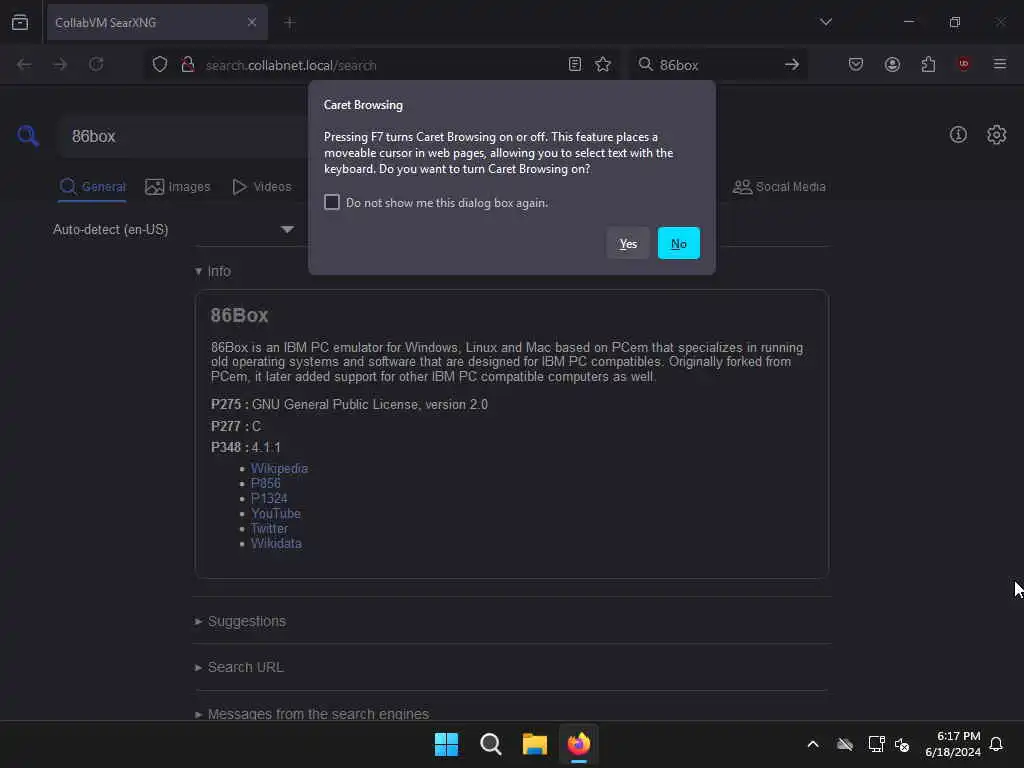Open the tracking protection shield icon
The image size is (1024, 768).
tap(160, 65)
